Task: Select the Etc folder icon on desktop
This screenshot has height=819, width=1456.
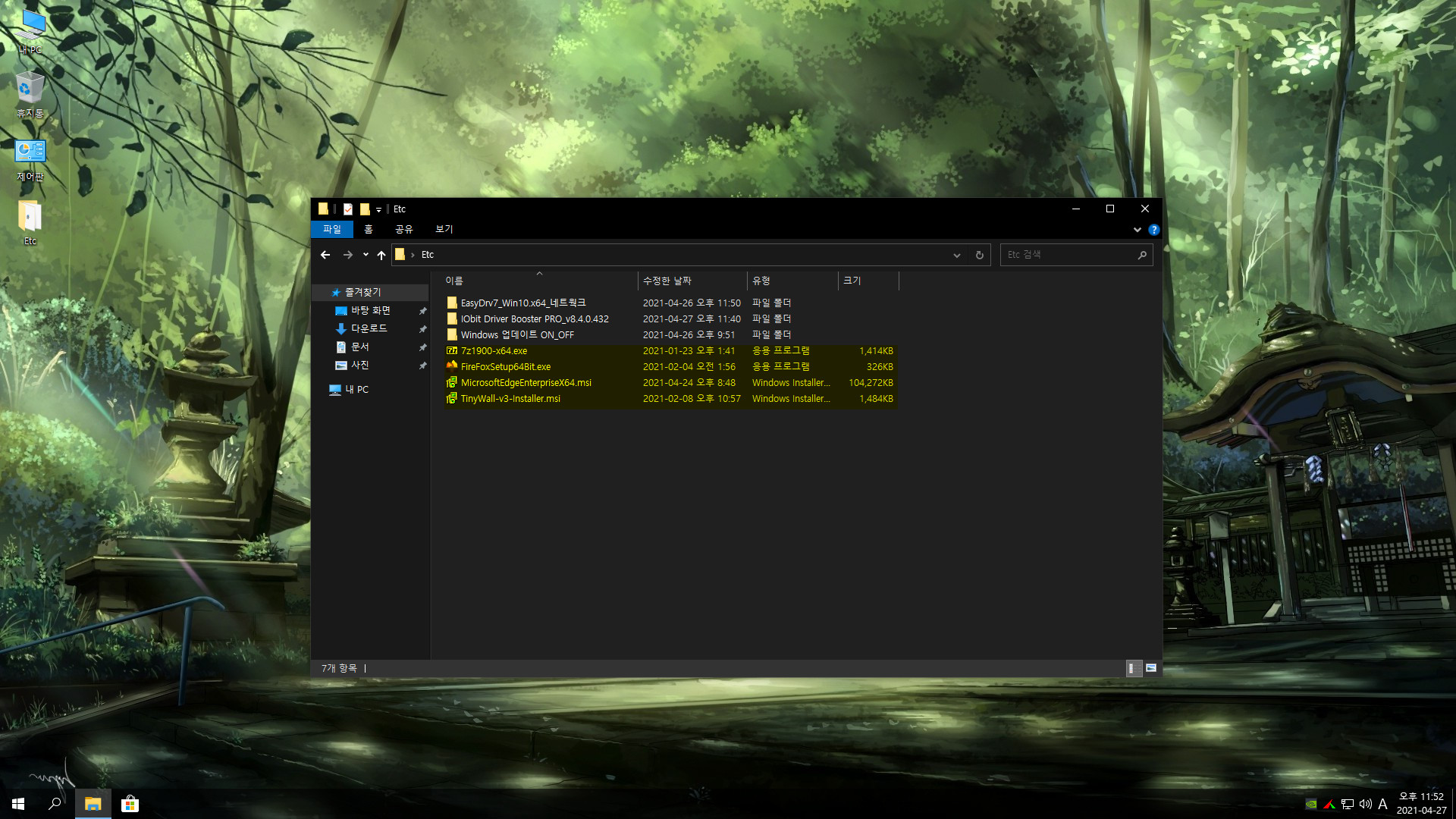Action: (x=30, y=223)
